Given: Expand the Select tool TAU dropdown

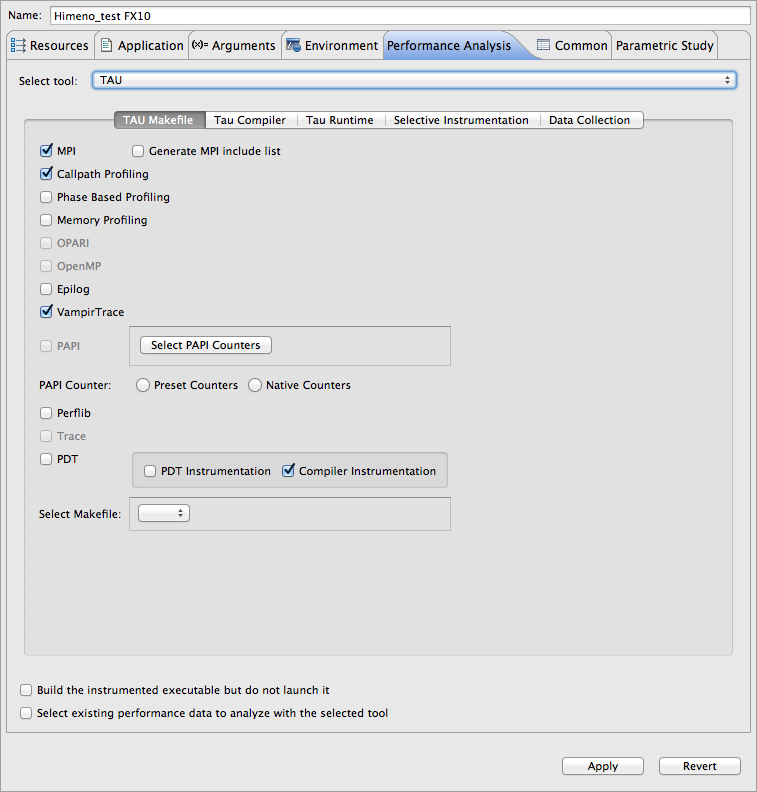Looking at the screenshot, I should (415, 80).
